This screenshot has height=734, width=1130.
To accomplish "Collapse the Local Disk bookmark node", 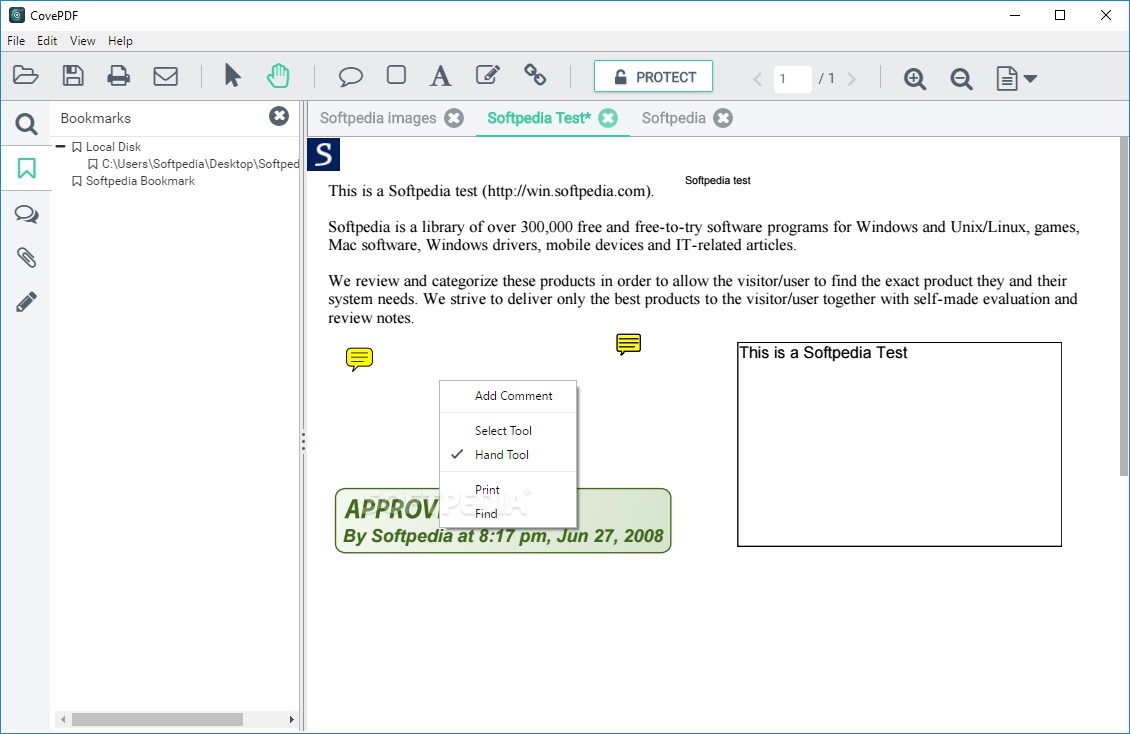I will coord(61,146).
